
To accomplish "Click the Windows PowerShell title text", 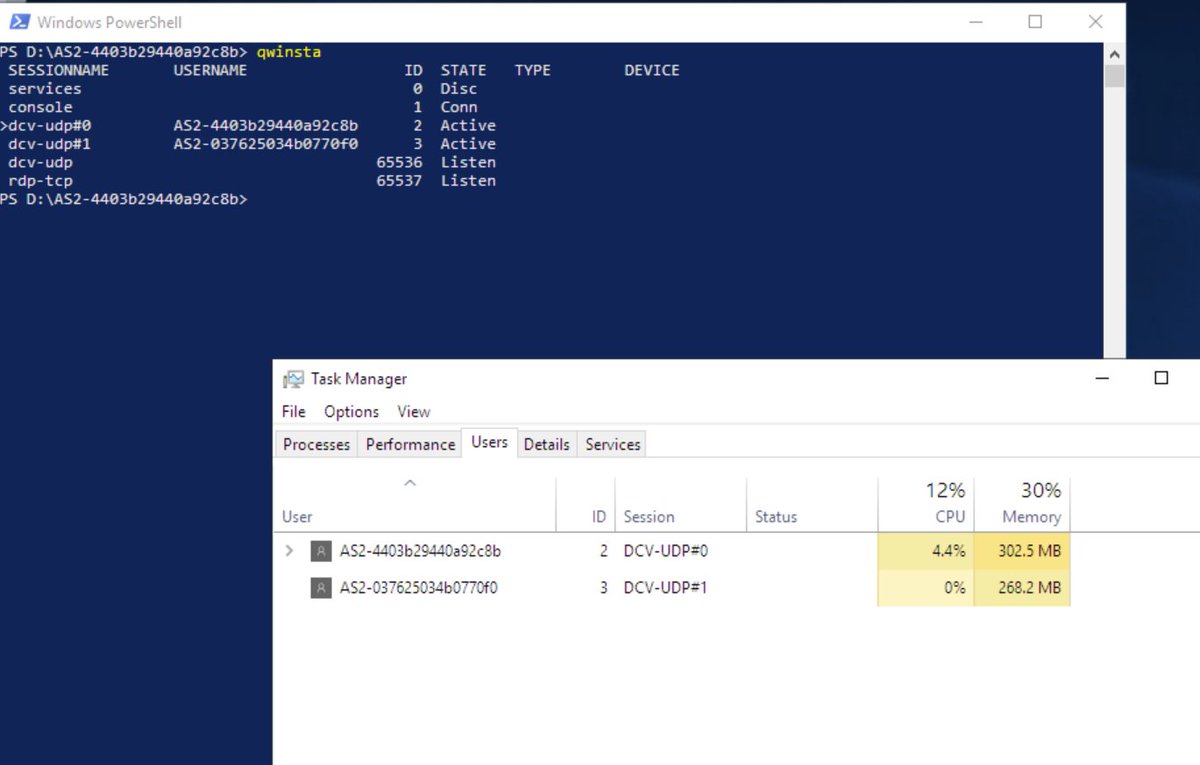I will (x=109, y=22).
